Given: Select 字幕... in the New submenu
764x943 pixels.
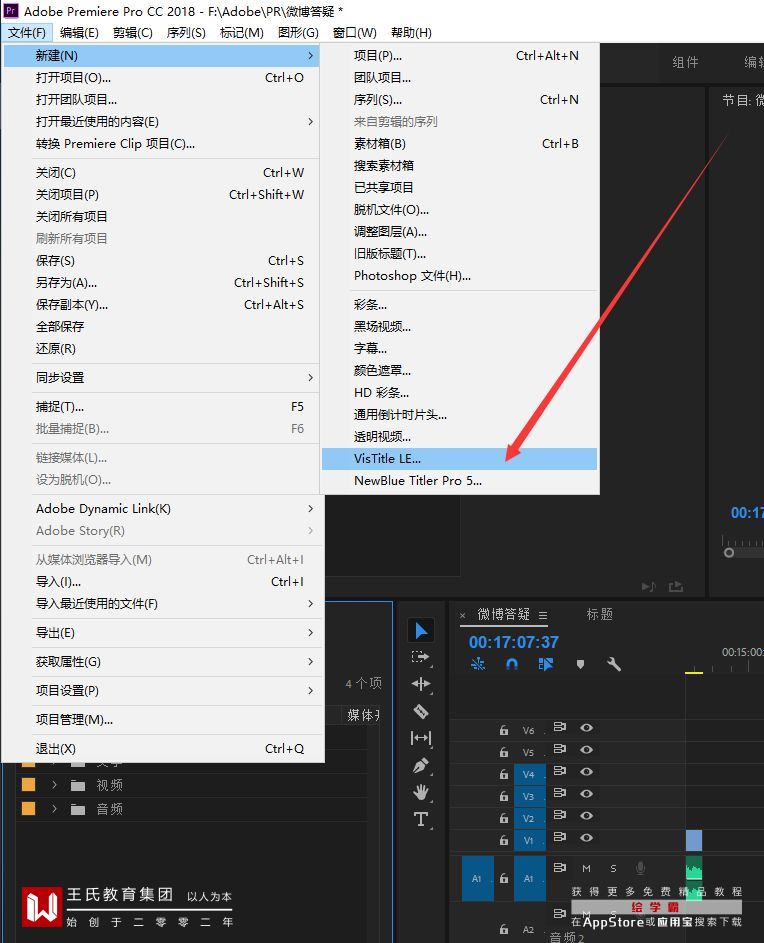Looking at the screenshot, I should pyautogui.click(x=460, y=348).
